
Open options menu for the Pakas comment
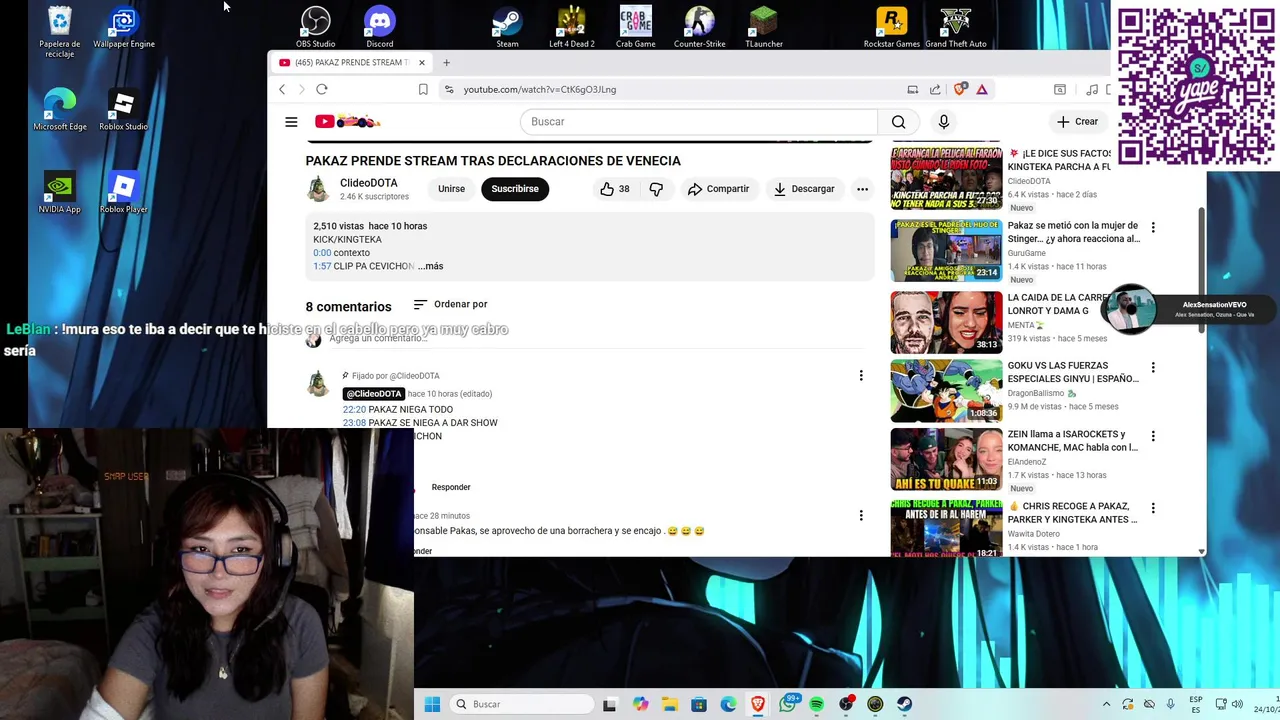pos(861,516)
